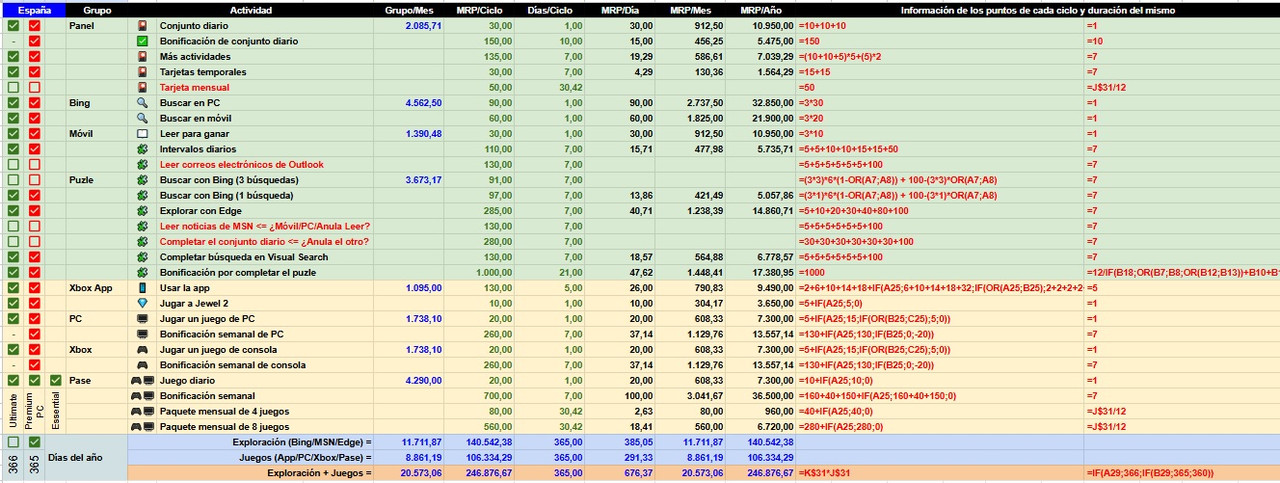Viewport: 1280px width, 483px height.
Task: Click the puzzle icon beside Leer correos electrónicos de Outlook
Action: (142, 164)
